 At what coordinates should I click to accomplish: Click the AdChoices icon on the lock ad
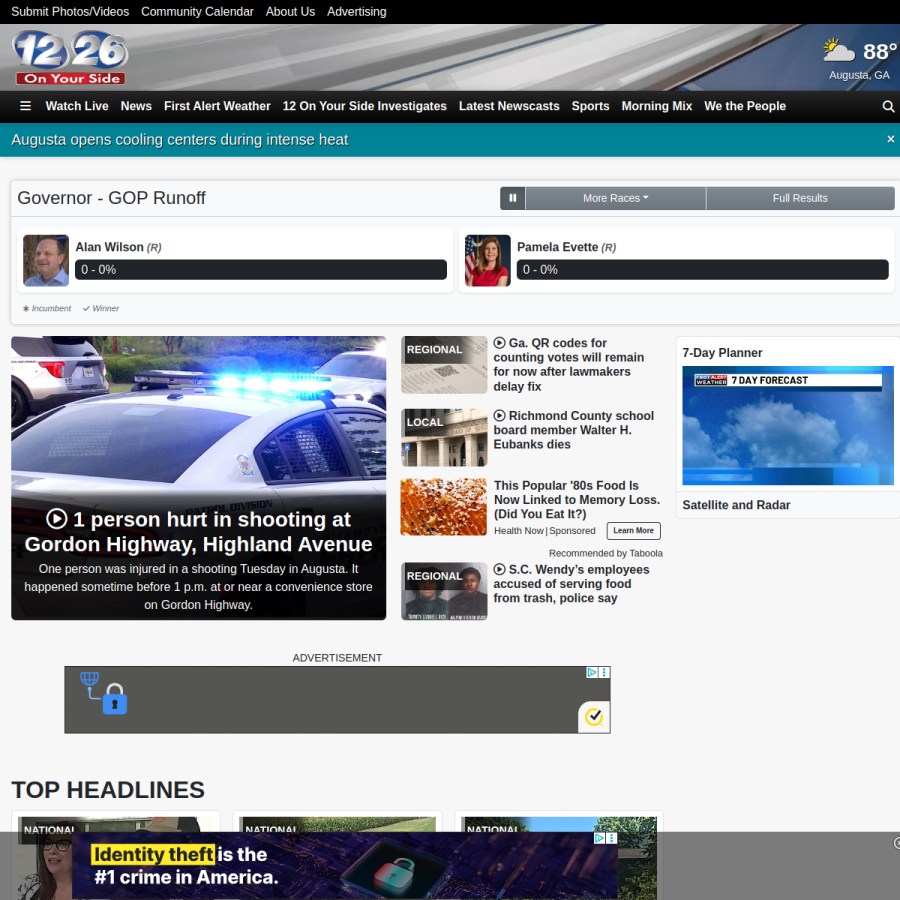[592, 672]
